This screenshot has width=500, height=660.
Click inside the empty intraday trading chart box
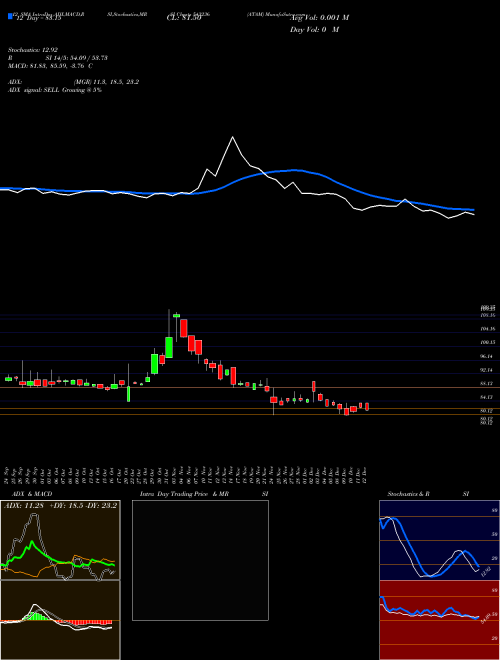[200, 560]
